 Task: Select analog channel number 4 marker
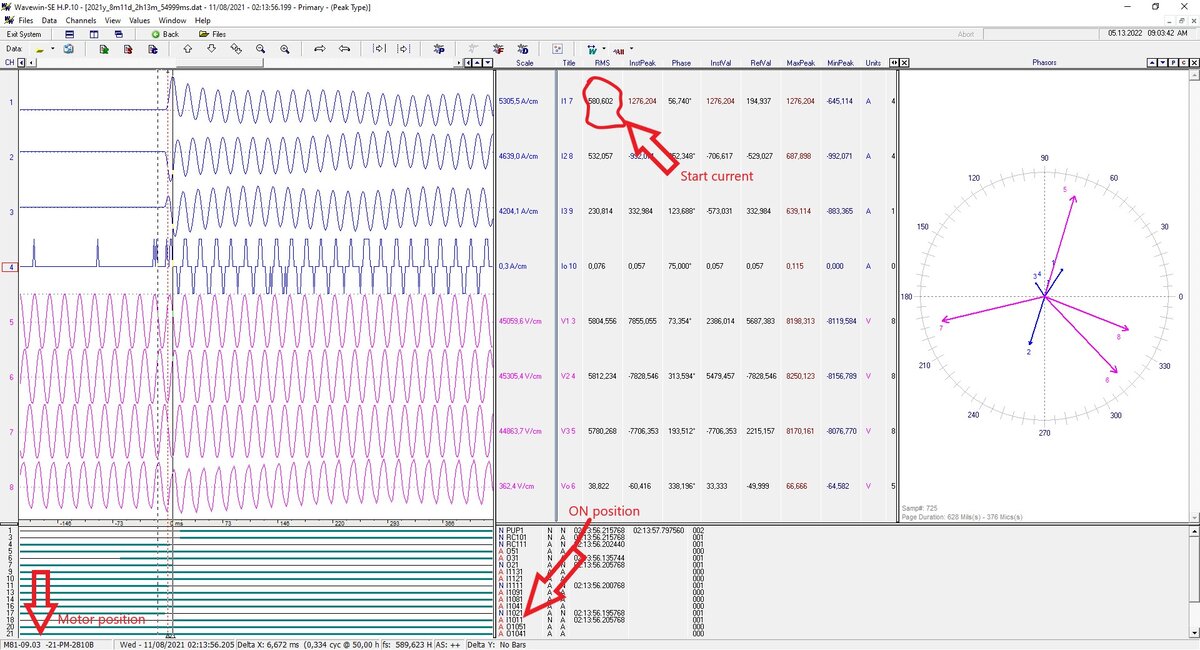point(11,267)
